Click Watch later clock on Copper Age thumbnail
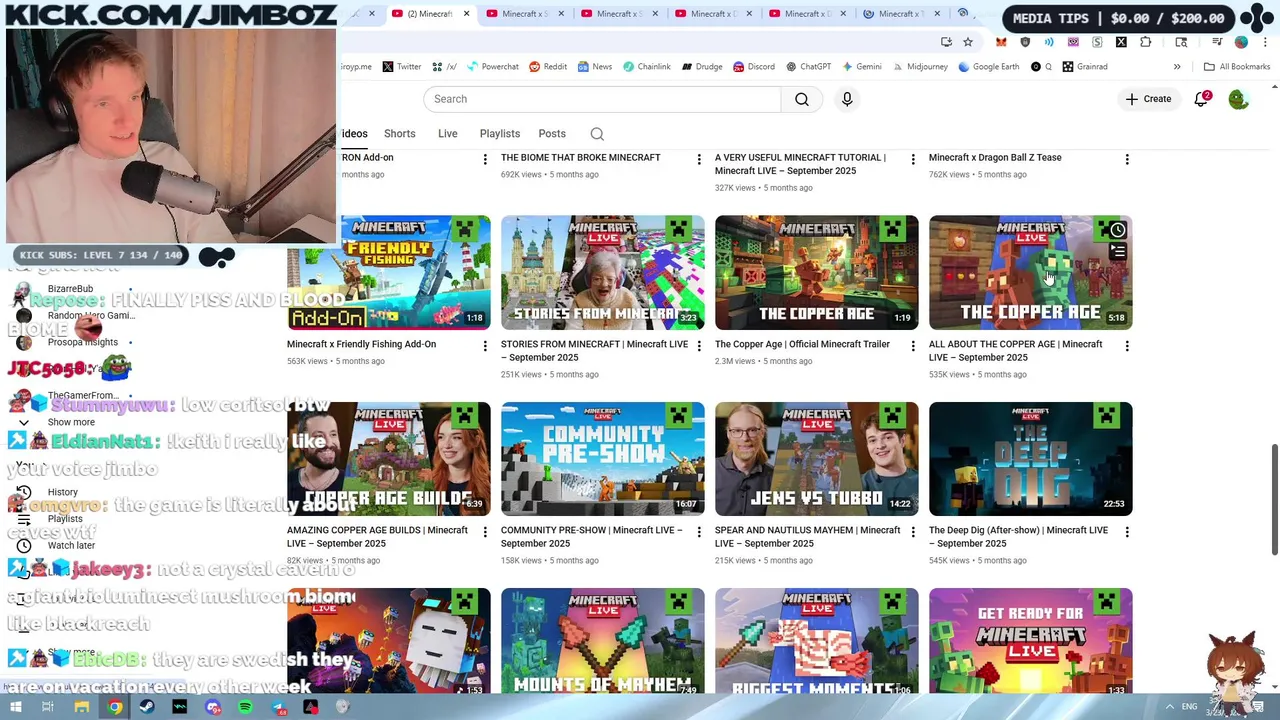This screenshot has width=1280, height=720. coord(1117,231)
